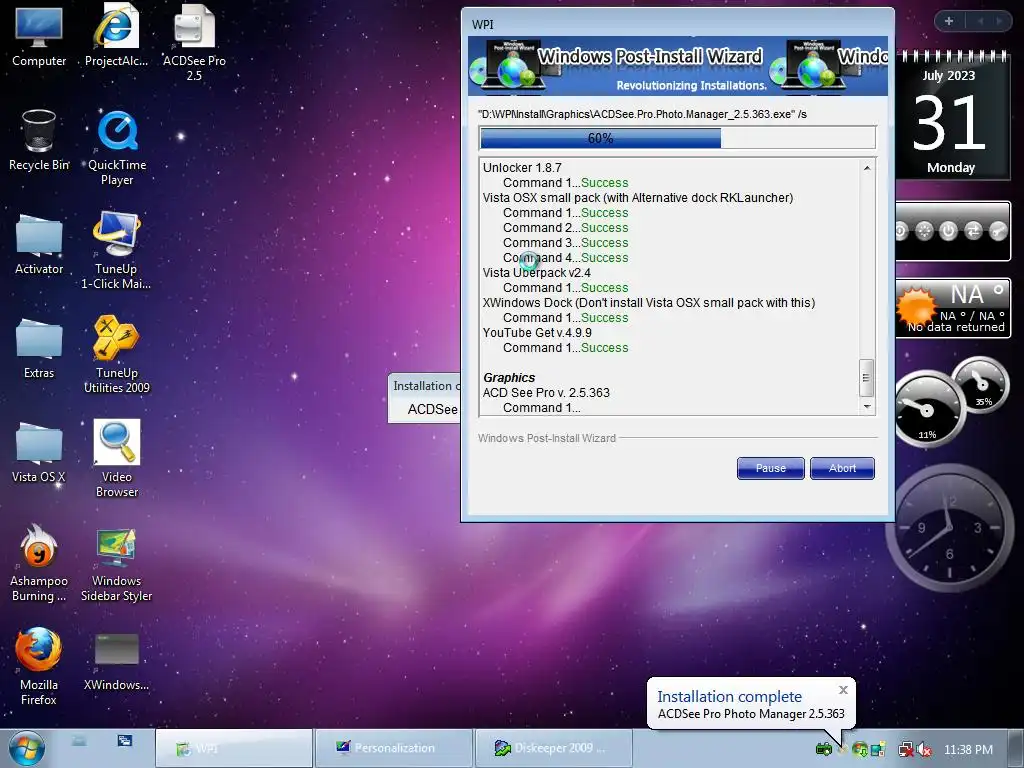Select Mozilla Firefox desktop icon
This screenshot has height=768, width=1024.
tap(39, 667)
